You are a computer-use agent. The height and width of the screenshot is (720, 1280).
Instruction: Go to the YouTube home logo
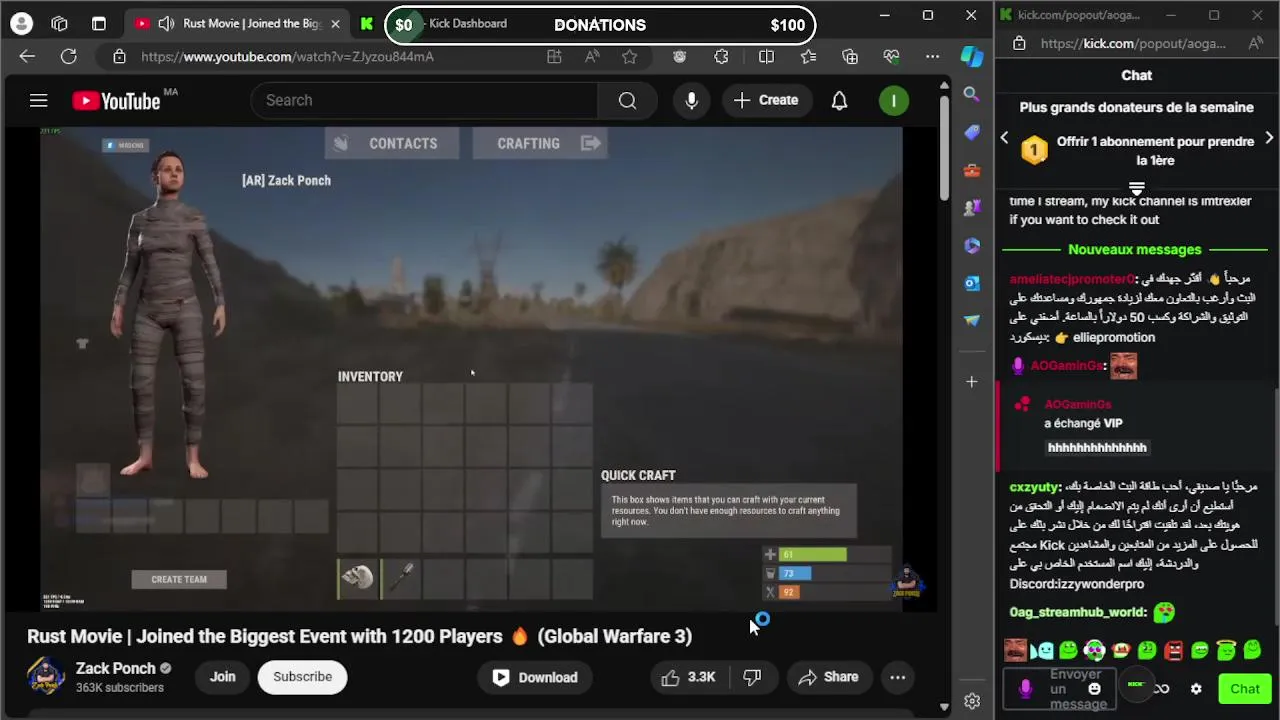click(x=116, y=101)
